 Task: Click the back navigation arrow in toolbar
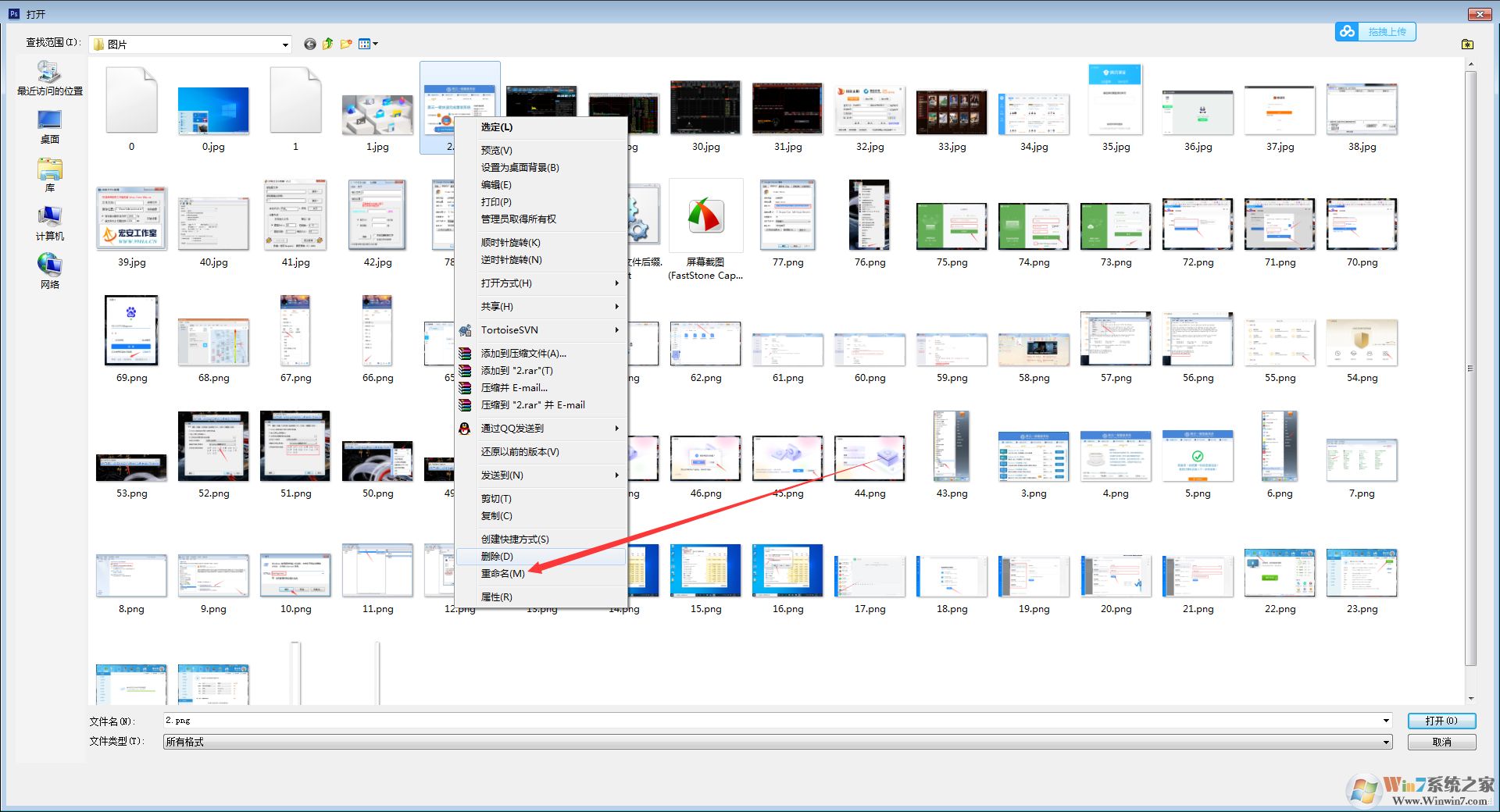click(x=309, y=44)
